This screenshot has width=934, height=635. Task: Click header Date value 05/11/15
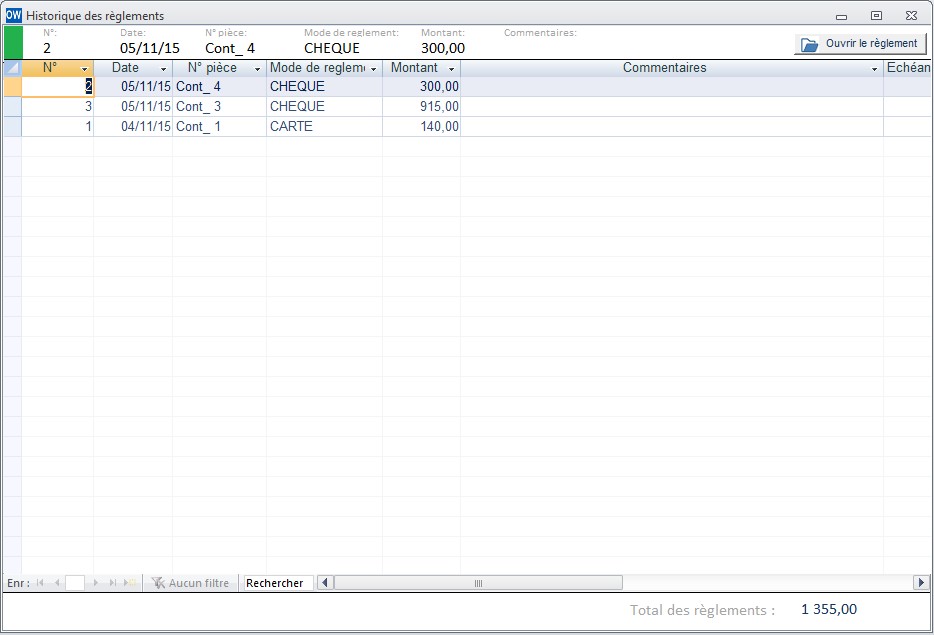pos(150,48)
